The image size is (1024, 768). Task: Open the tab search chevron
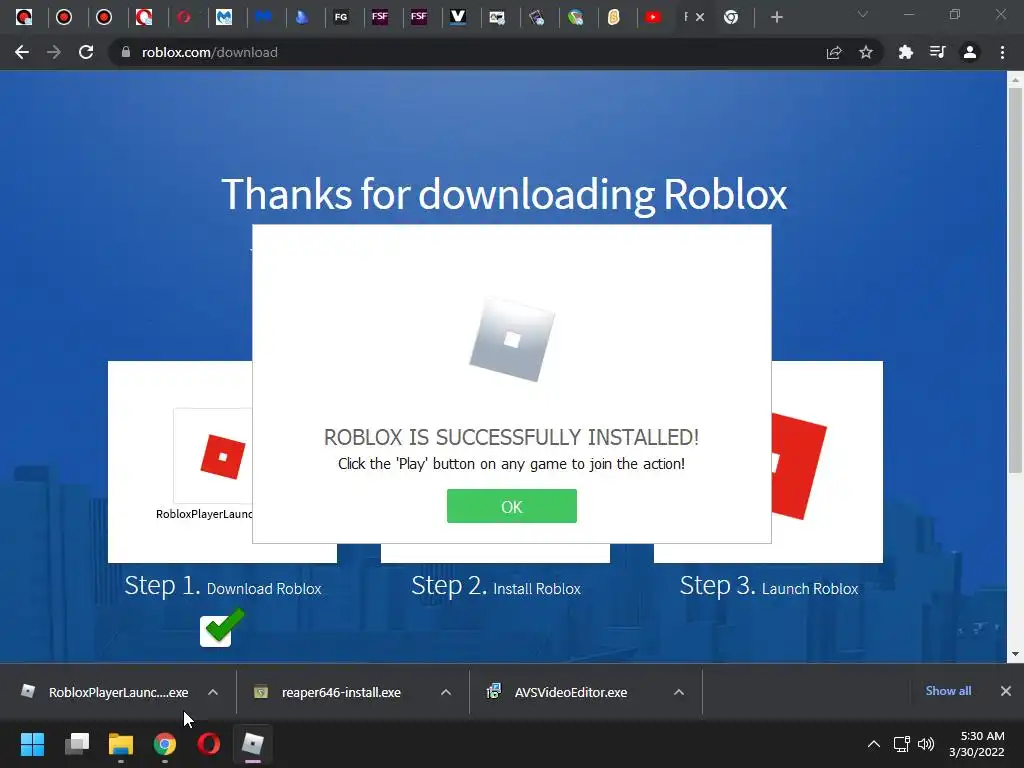click(x=863, y=14)
